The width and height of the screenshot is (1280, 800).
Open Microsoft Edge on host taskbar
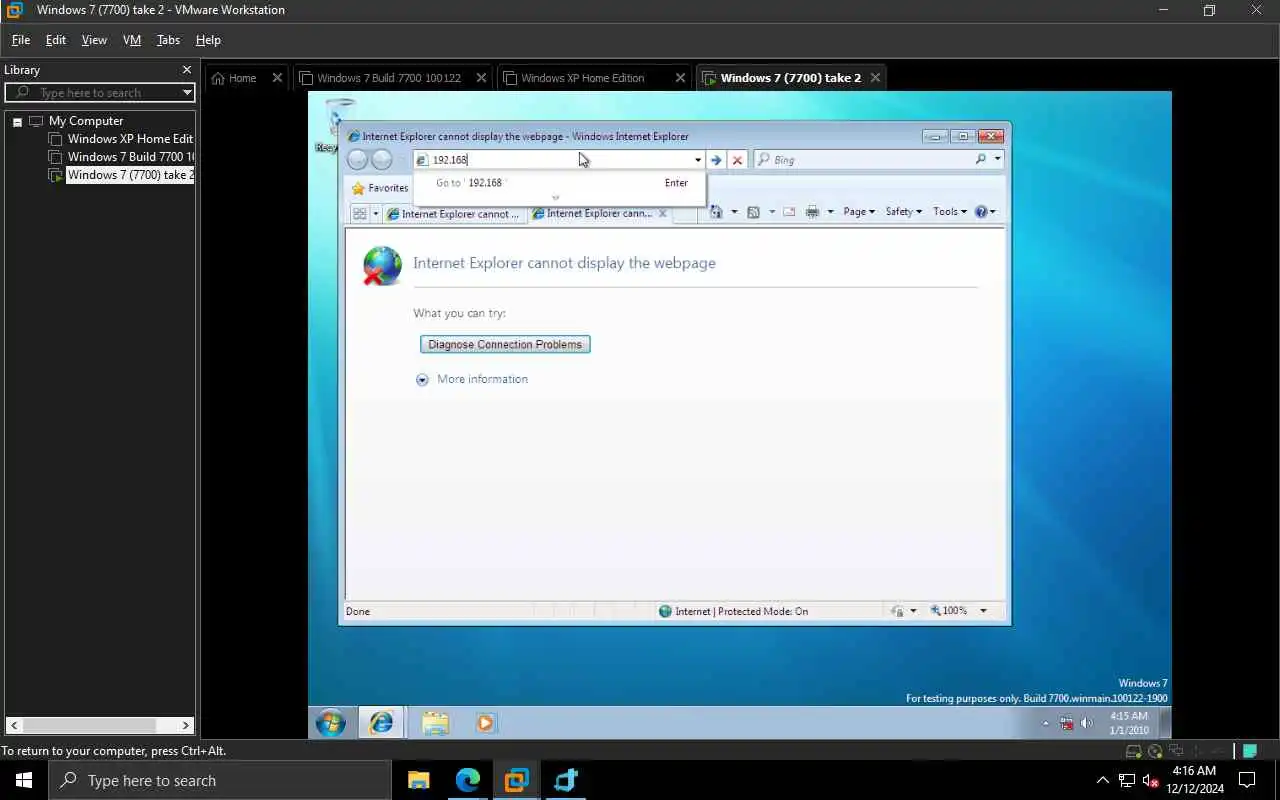[468, 780]
